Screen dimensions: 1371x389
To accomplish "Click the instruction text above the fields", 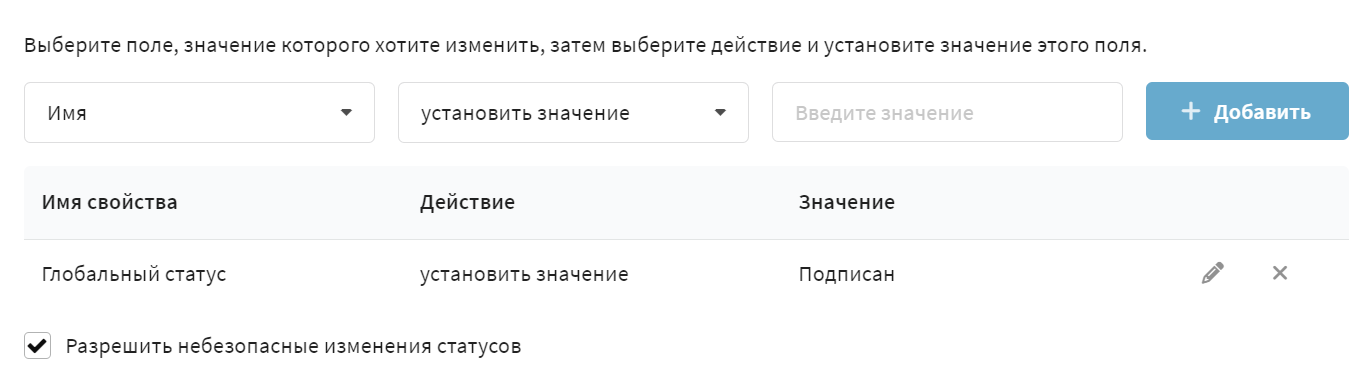I will coord(585,46).
